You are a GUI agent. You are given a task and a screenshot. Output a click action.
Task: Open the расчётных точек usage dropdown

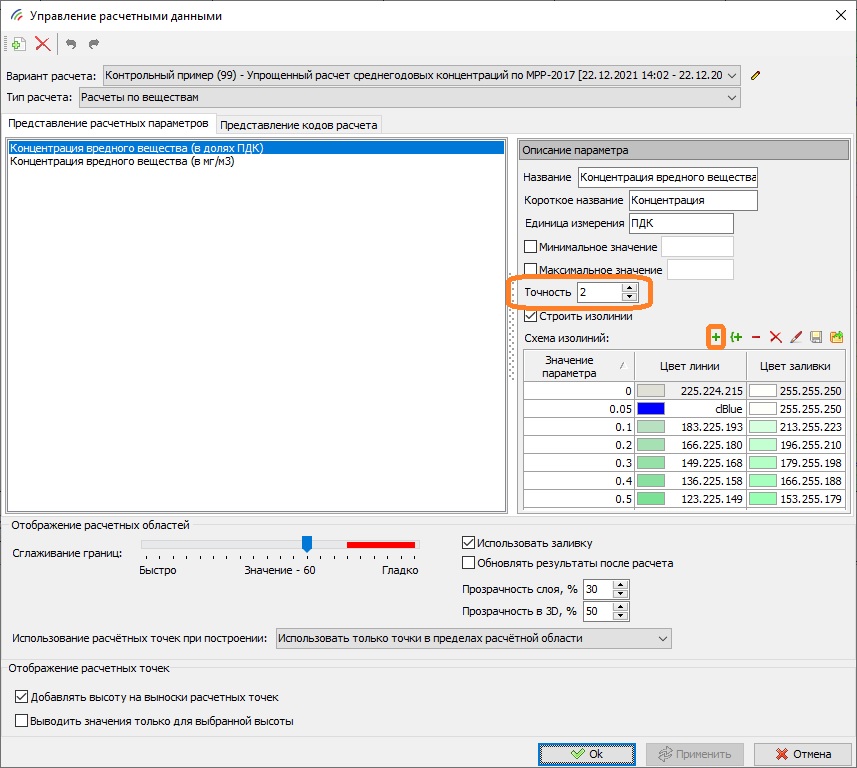663,638
